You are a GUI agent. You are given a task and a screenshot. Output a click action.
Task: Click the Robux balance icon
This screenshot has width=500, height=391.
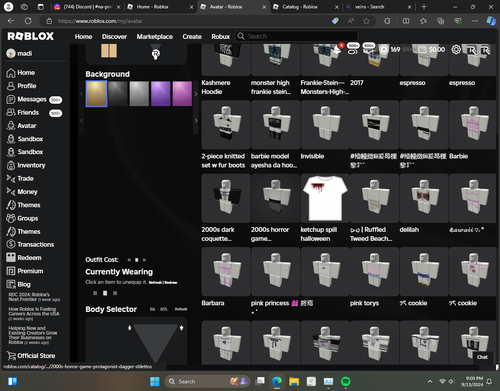(x=384, y=50)
